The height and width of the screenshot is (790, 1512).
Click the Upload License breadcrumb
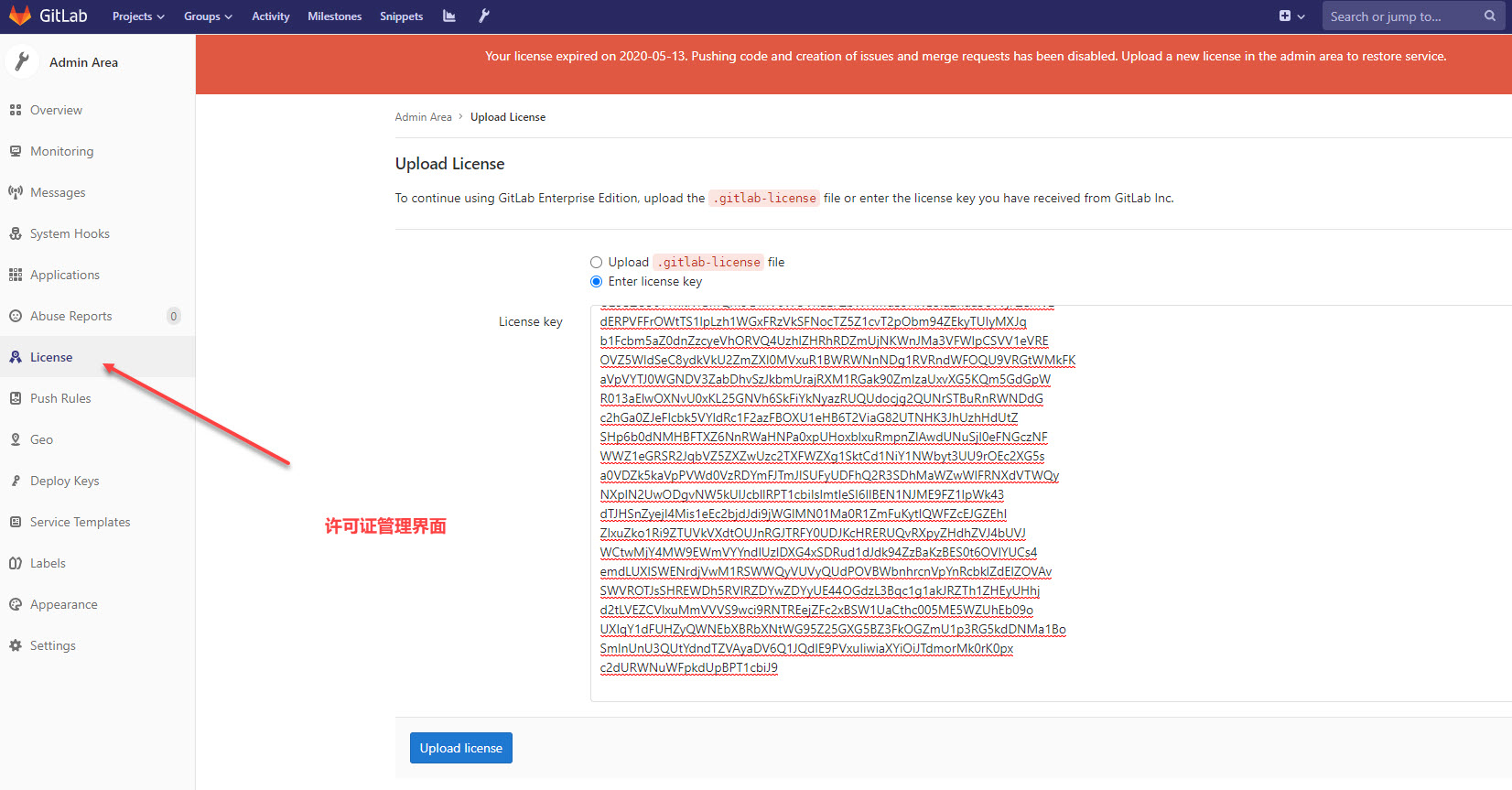(508, 117)
